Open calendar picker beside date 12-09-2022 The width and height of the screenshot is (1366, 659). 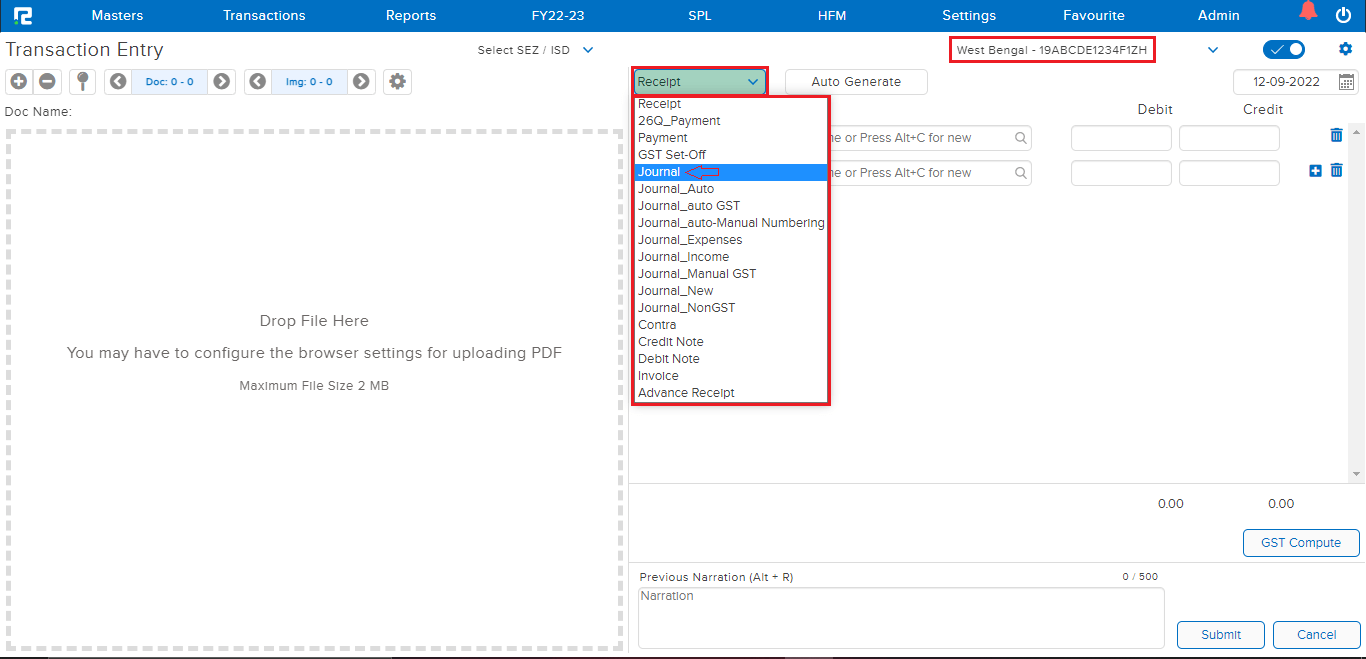point(1347,82)
